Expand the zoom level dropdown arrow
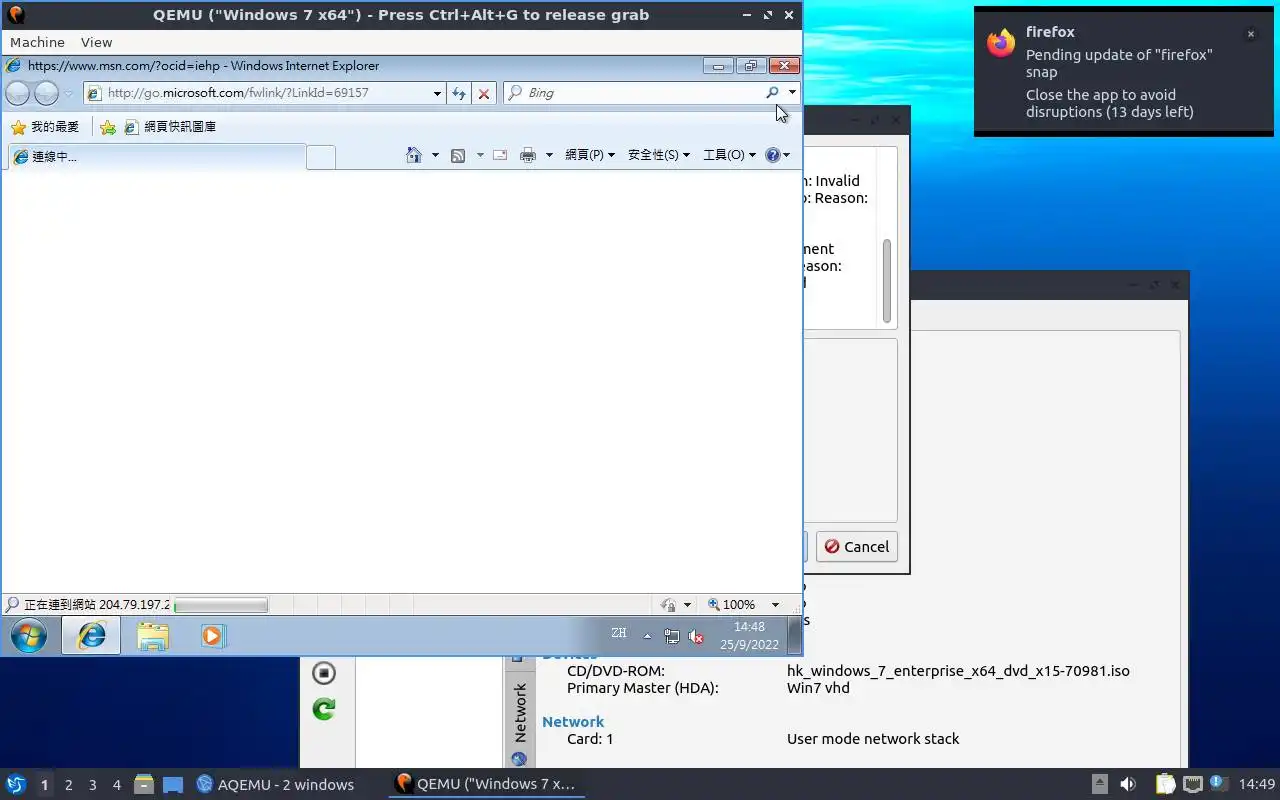The height and width of the screenshot is (800, 1280). [775, 605]
